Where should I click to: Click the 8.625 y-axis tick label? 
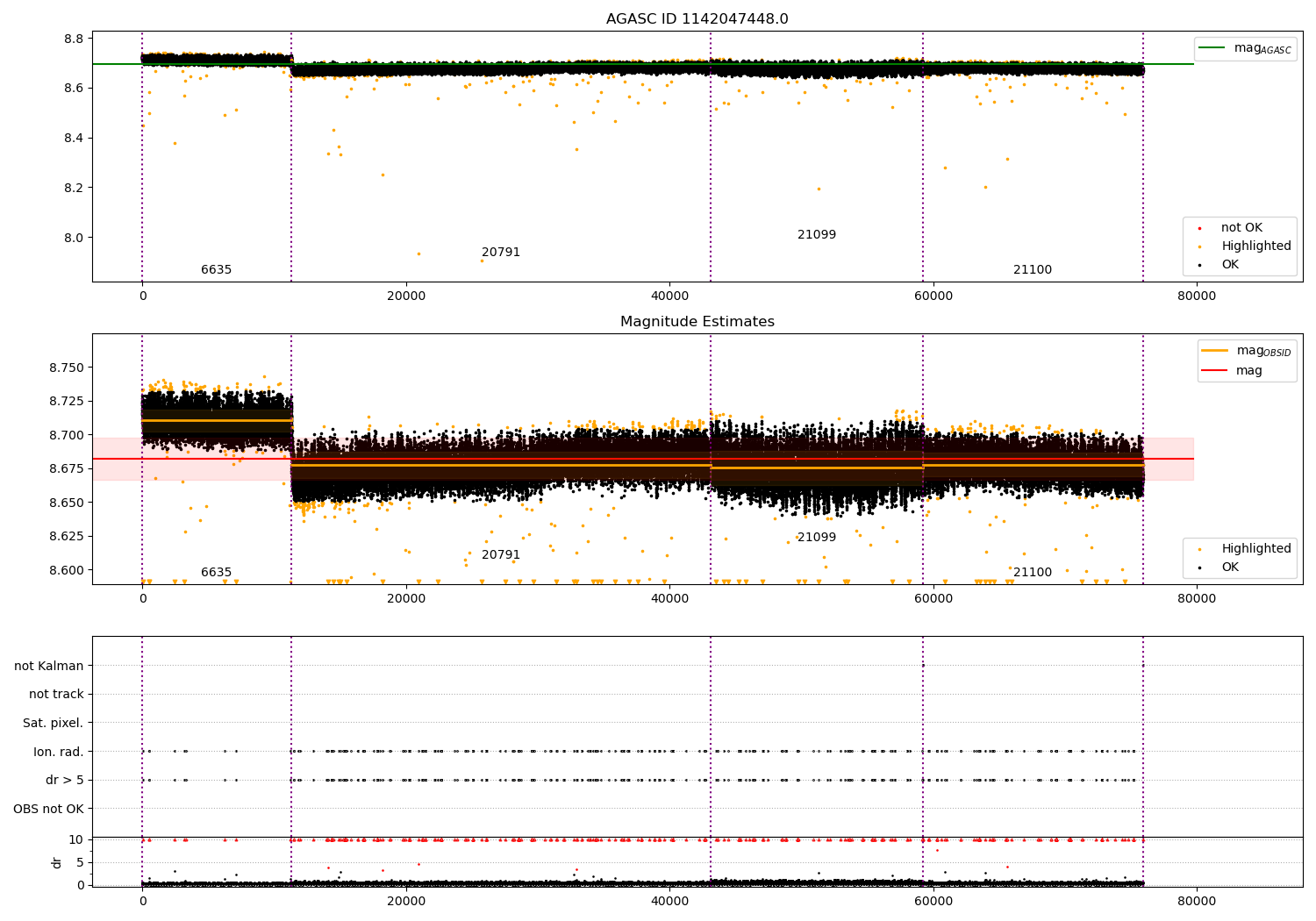point(67,536)
